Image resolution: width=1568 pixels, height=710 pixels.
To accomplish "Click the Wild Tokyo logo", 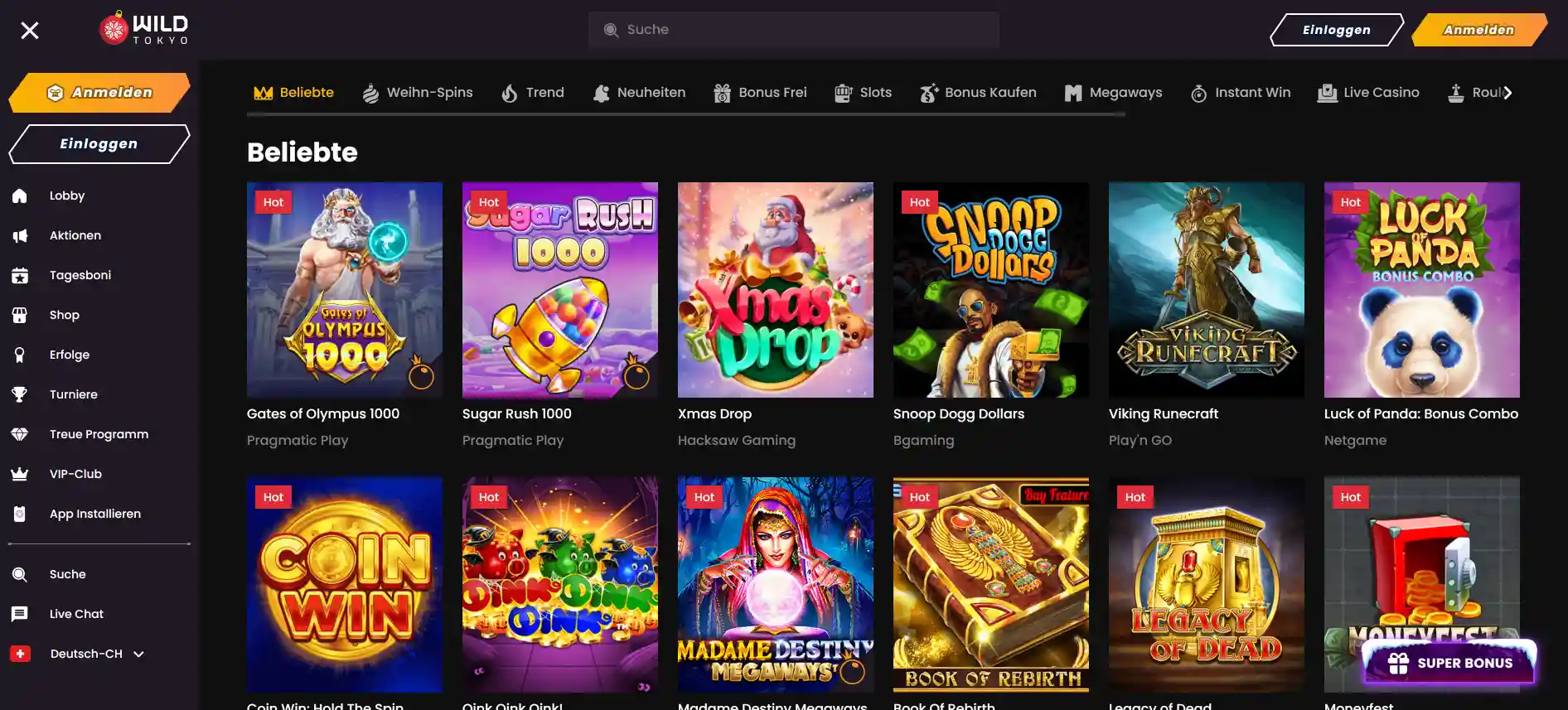I will (x=144, y=29).
